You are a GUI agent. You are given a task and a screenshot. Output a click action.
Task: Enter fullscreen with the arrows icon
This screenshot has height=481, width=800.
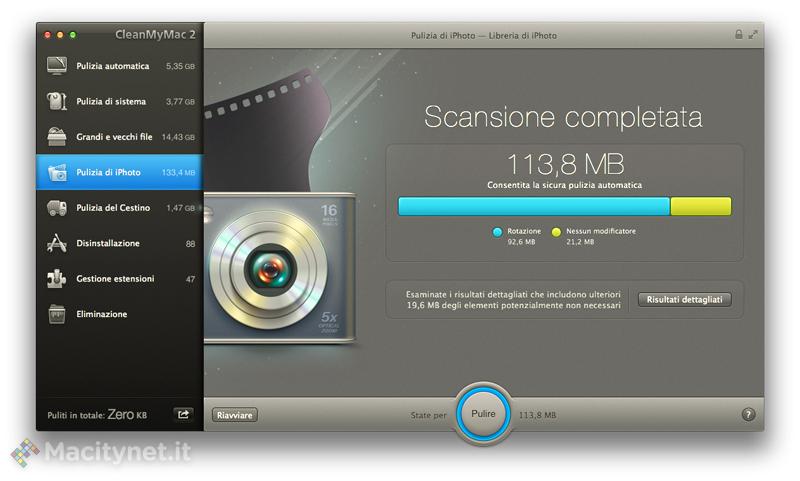coord(753,35)
